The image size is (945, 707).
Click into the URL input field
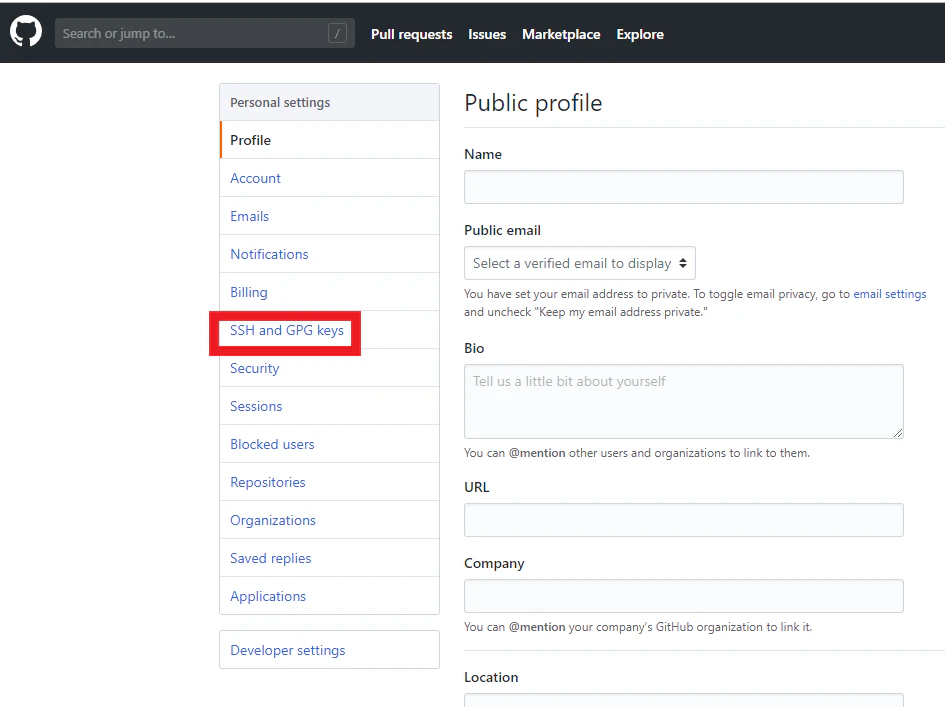pos(683,520)
